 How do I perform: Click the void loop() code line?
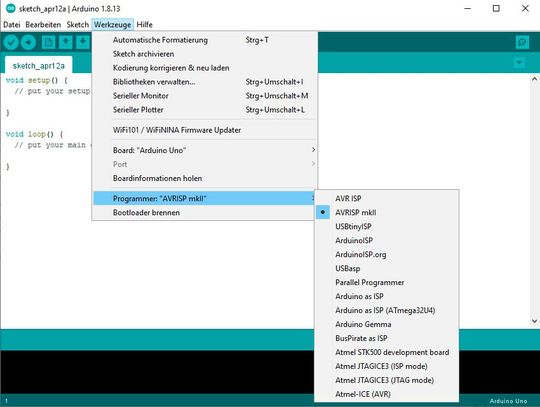[34, 134]
